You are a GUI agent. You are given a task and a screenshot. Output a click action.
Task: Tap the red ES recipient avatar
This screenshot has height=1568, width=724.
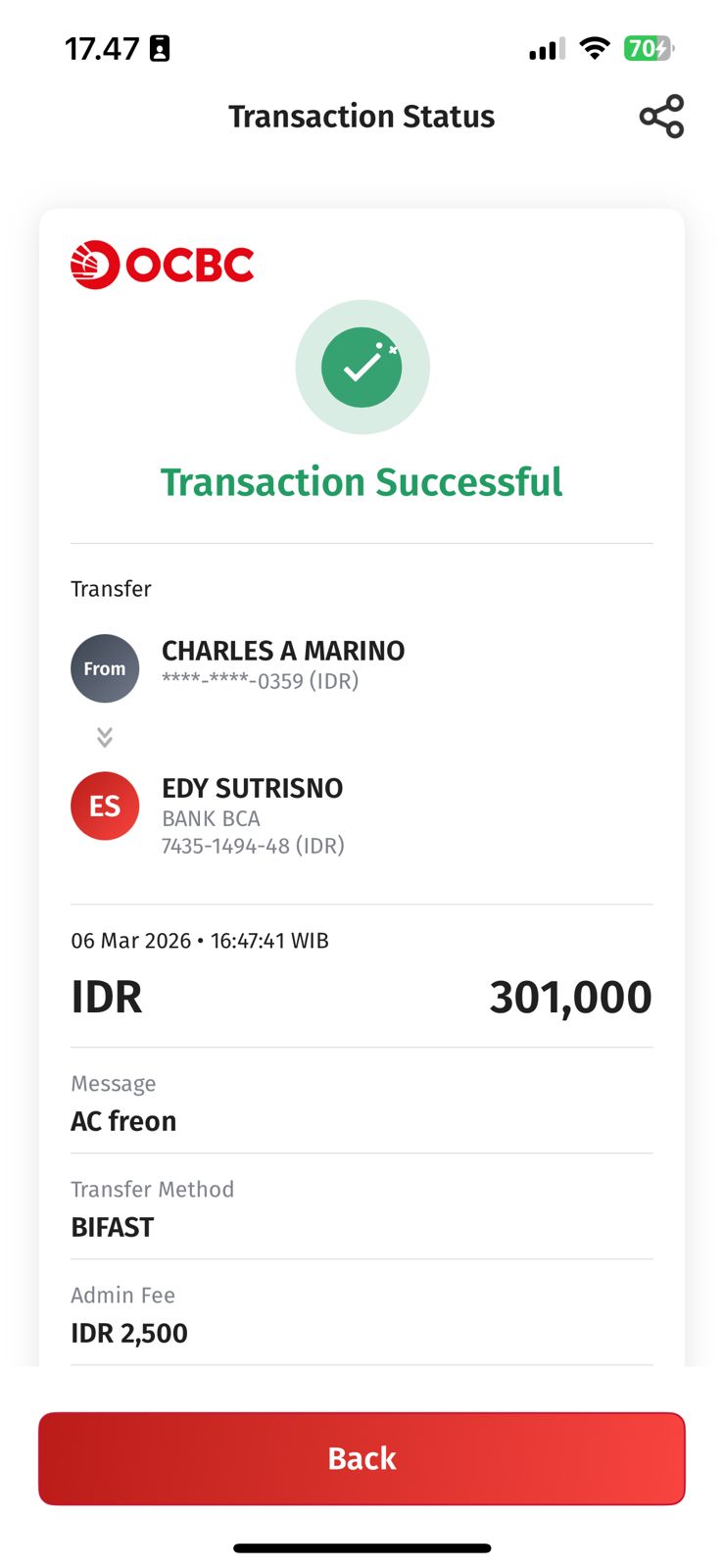(x=105, y=806)
